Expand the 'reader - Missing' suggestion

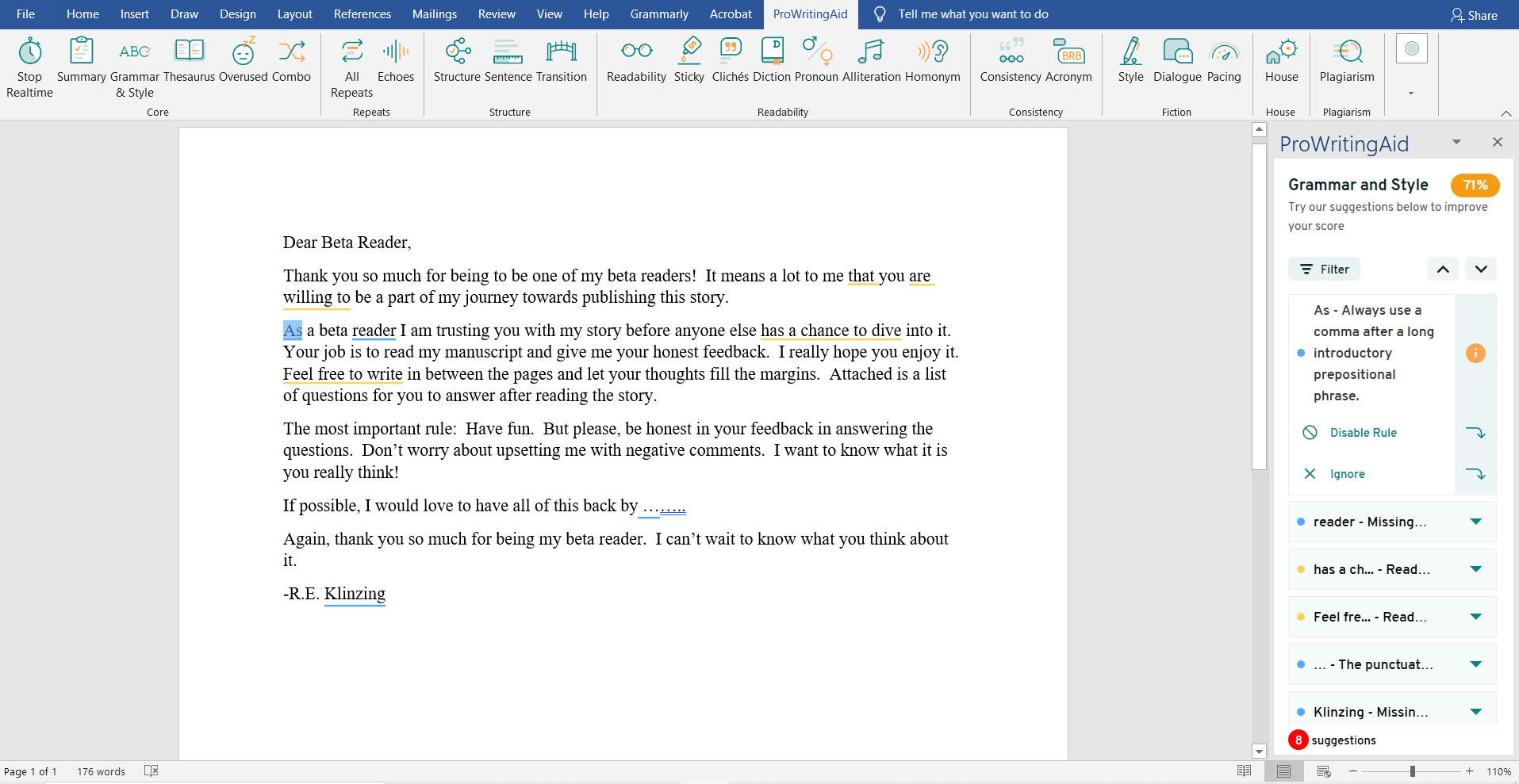click(1475, 522)
